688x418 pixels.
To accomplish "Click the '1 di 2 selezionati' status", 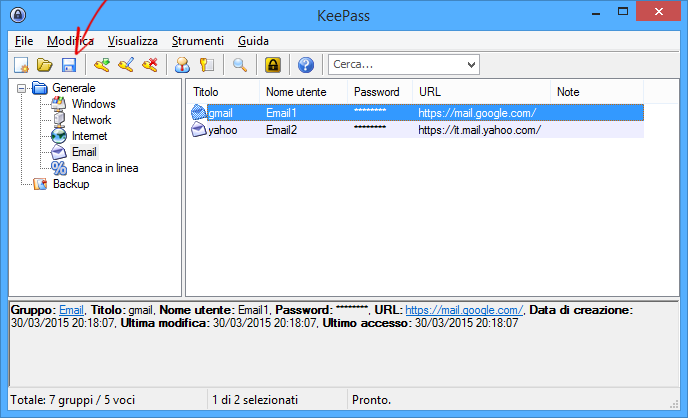I will pyautogui.click(x=255, y=400).
